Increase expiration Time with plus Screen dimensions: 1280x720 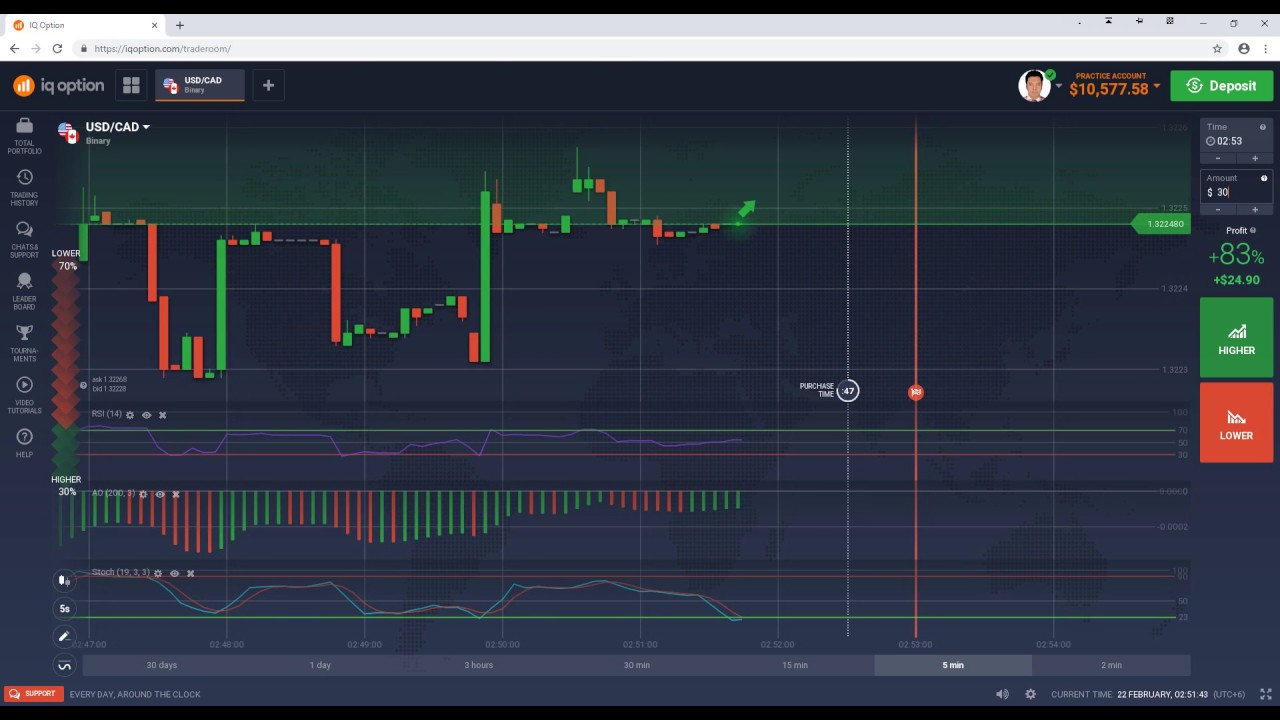click(1255, 158)
